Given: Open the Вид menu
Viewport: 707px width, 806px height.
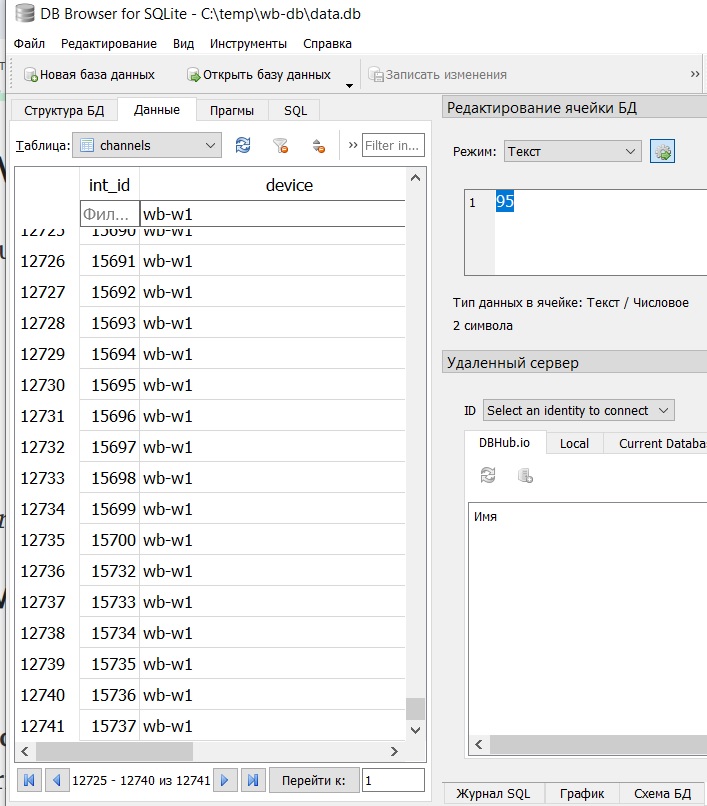Looking at the screenshot, I should coord(184,44).
